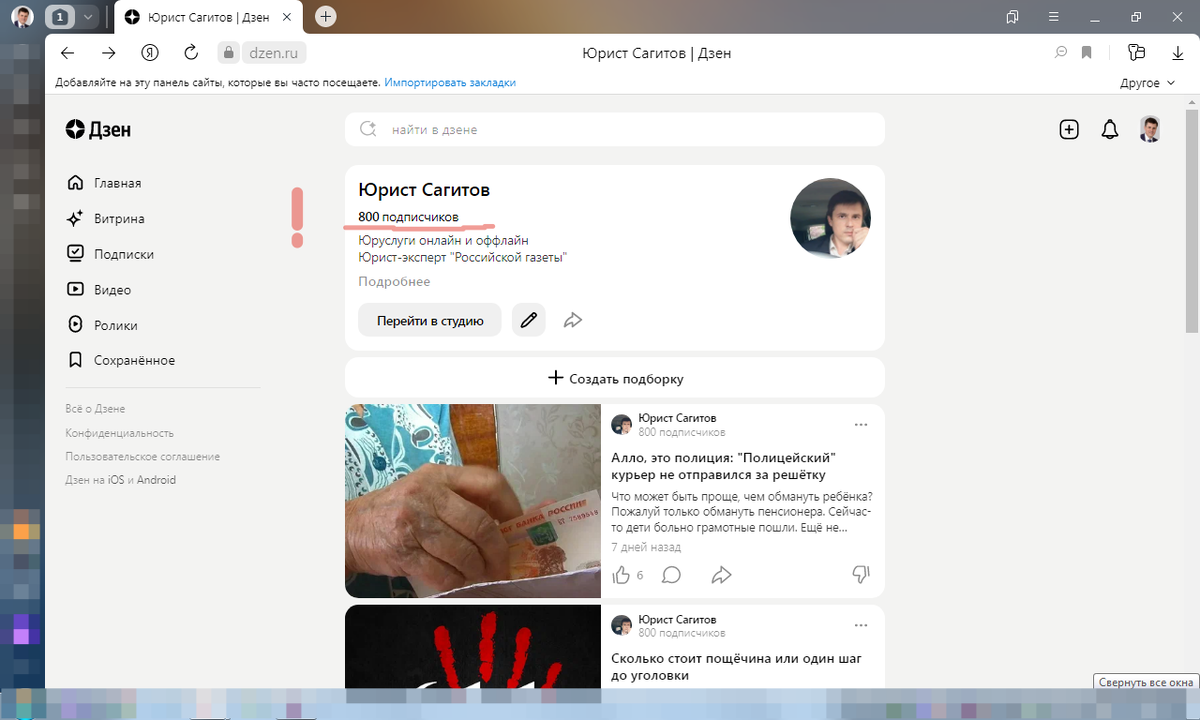Open Ролики in sidebar
Image resolution: width=1200 pixels, height=720 pixels.
click(x=102, y=325)
